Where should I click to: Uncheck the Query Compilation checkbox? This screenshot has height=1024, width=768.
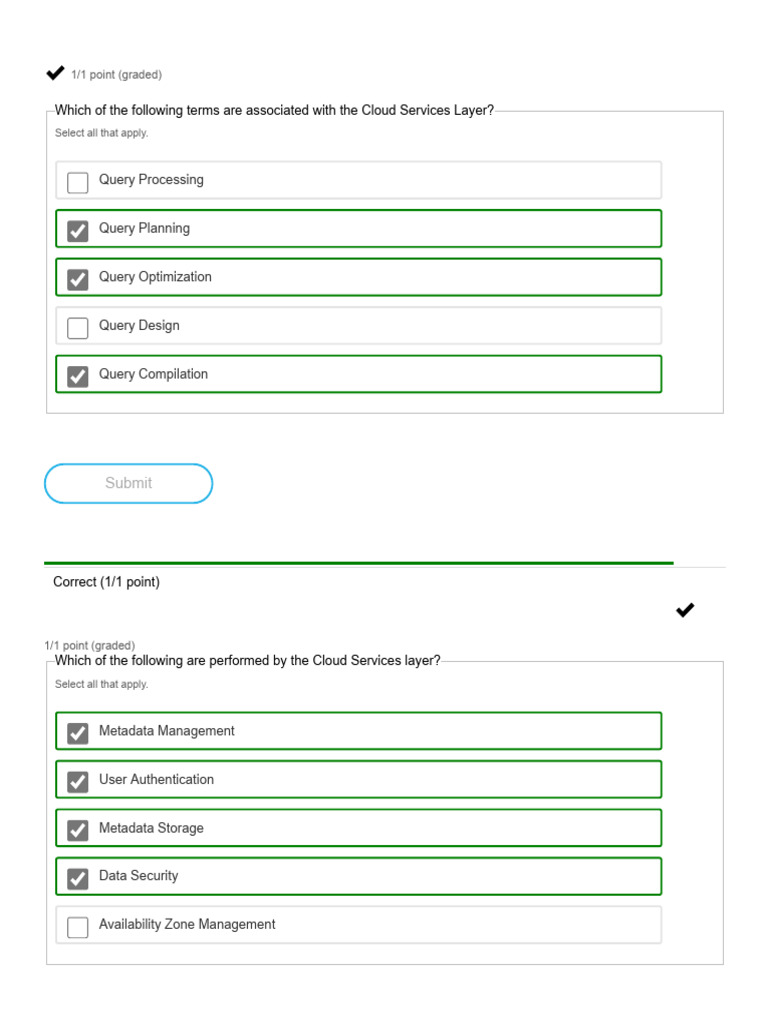click(x=78, y=376)
